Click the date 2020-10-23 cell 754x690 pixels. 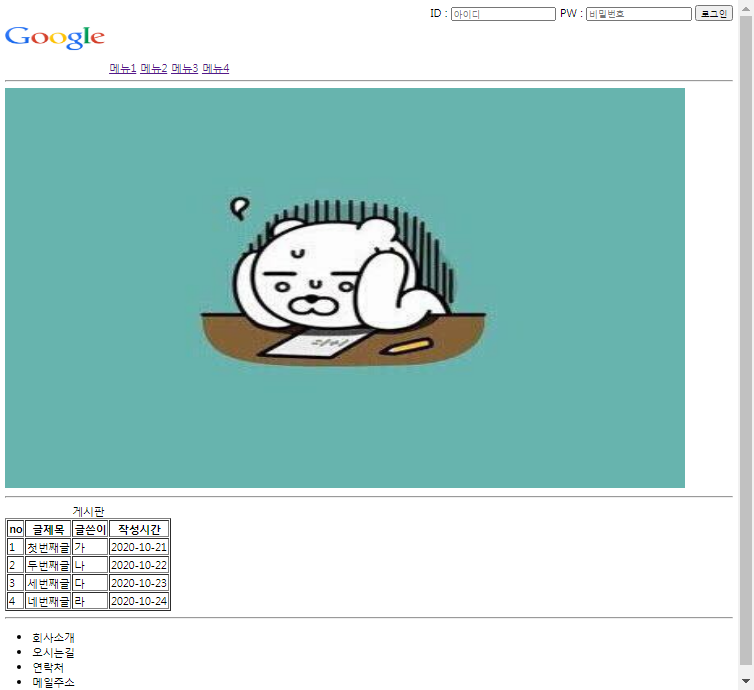tap(139, 583)
